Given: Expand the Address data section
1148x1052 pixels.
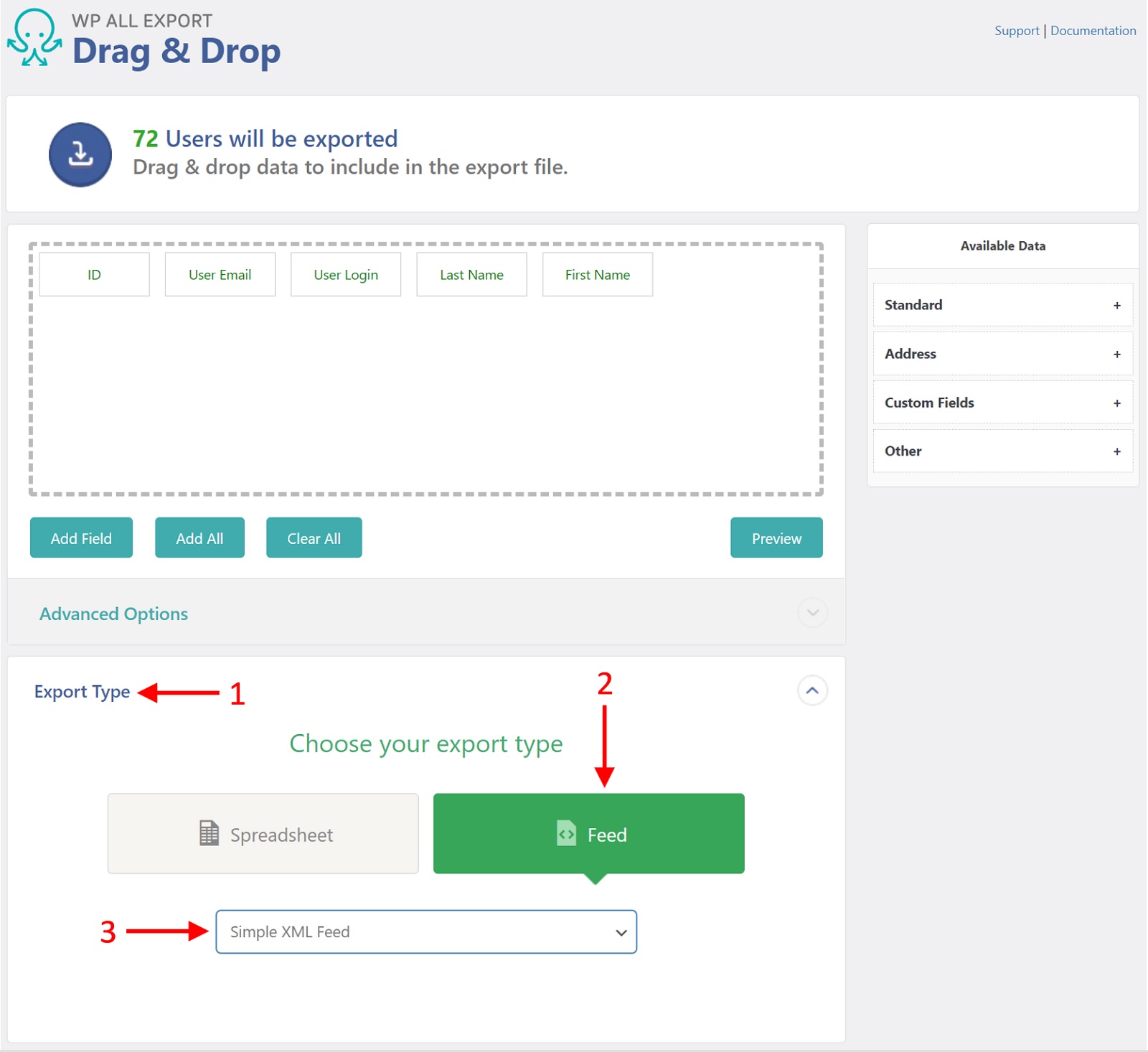Looking at the screenshot, I should 1116,354.
